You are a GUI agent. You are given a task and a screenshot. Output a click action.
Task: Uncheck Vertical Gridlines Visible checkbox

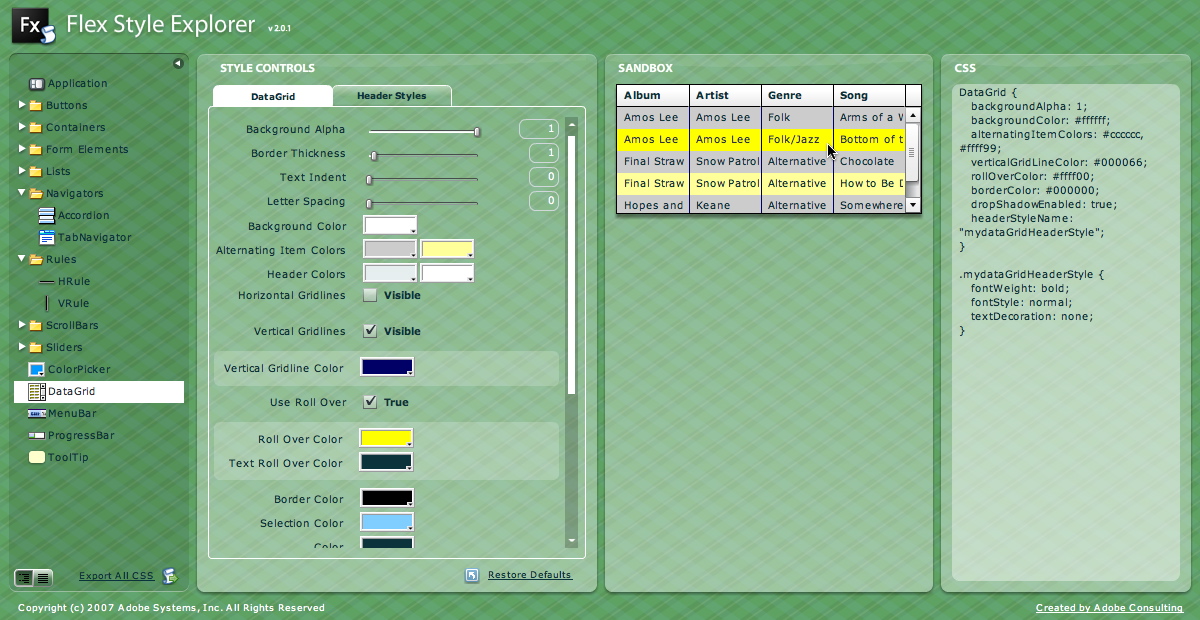tap(370, 331)
